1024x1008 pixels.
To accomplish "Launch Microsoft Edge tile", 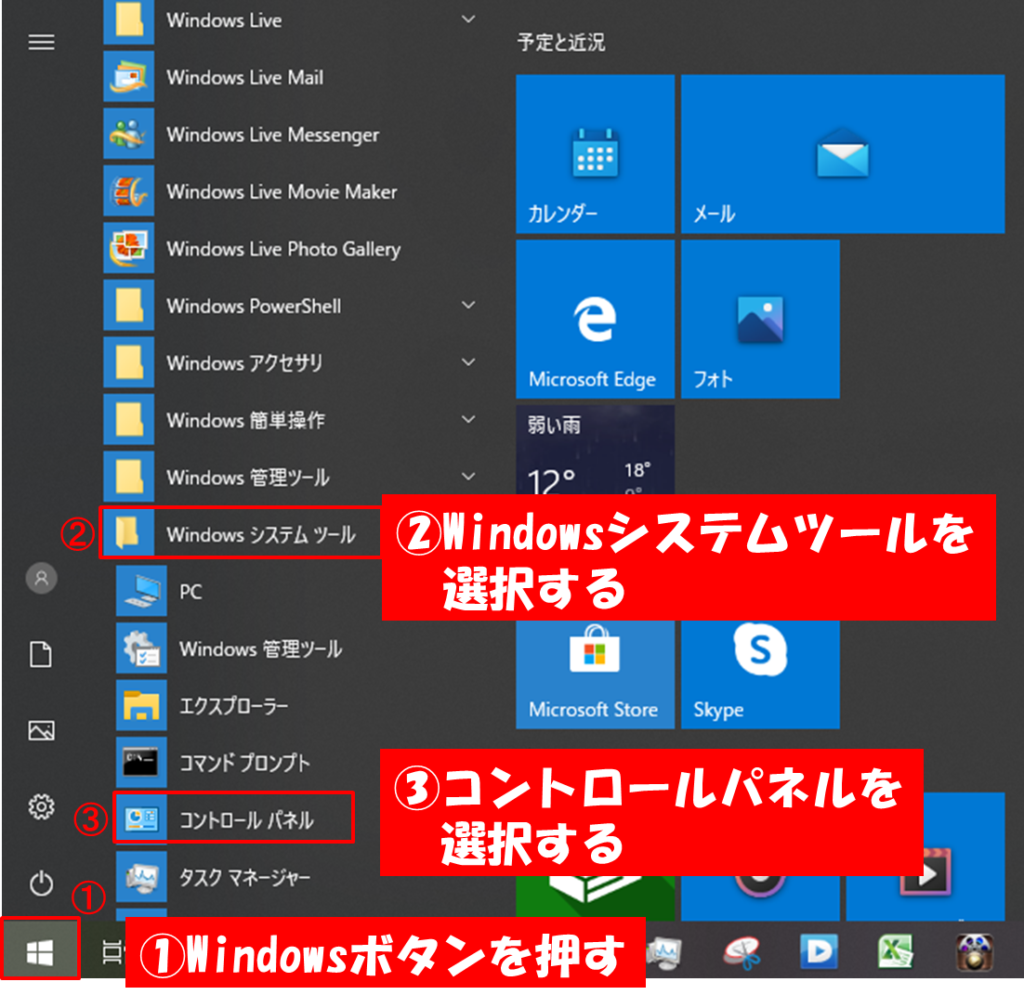I will [595, 319].
